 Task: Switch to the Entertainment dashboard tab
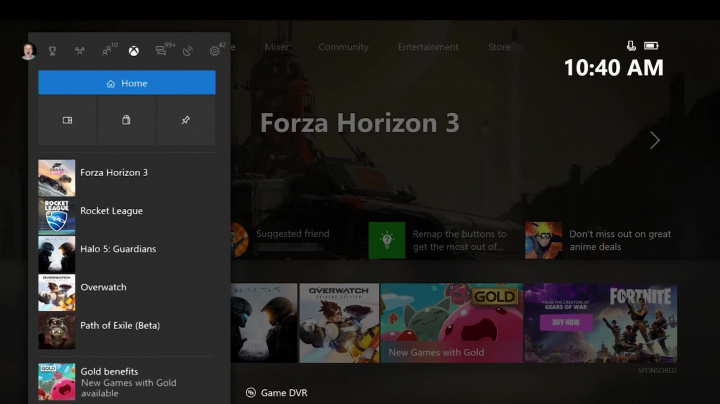click(x=428, y=47)
